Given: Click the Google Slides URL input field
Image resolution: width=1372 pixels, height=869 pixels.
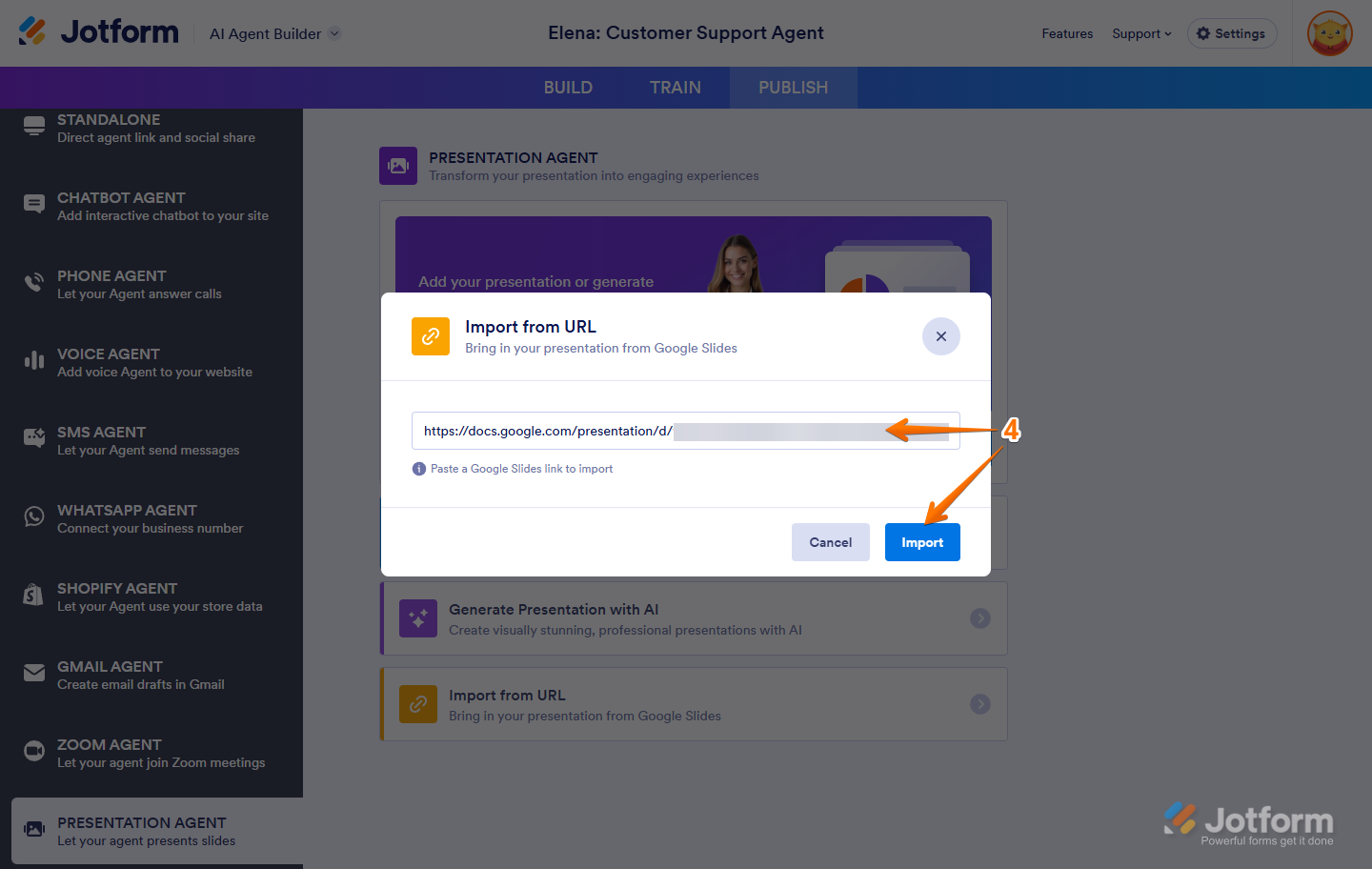Looking at the screenshot, I should point(685,431).
